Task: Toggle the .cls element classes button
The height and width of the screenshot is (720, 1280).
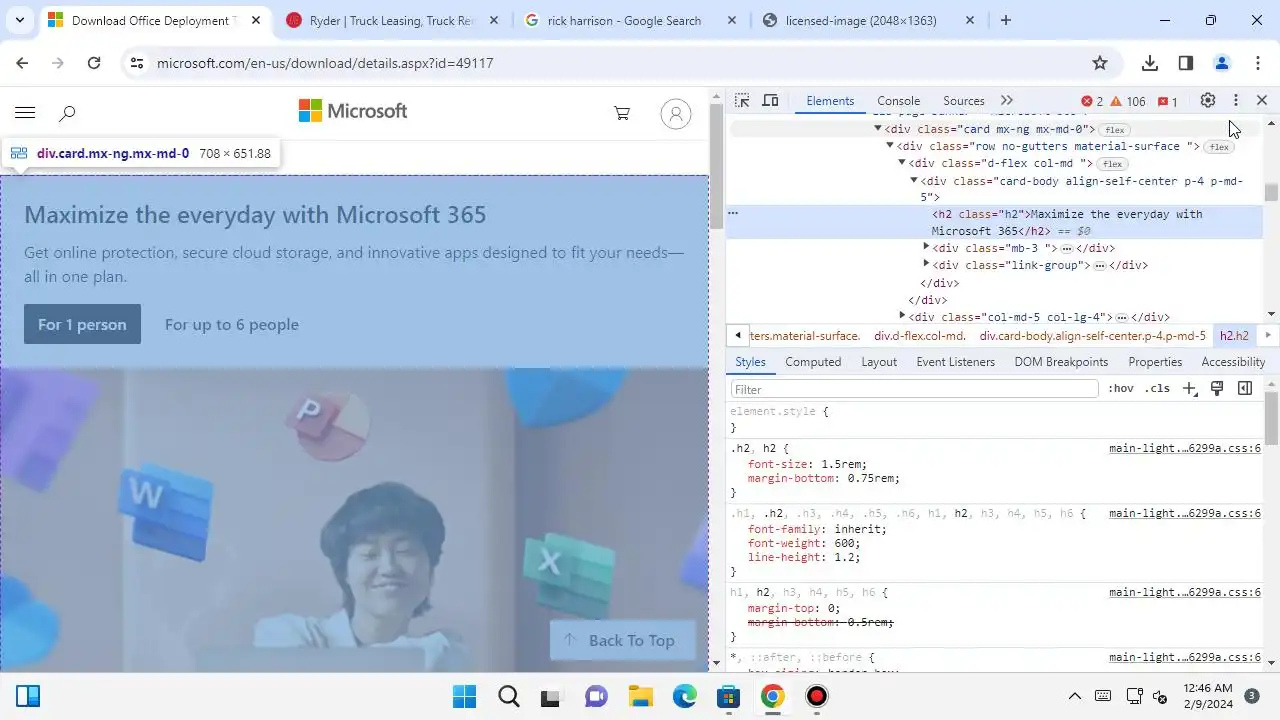Action: (x=1157, y=389)
